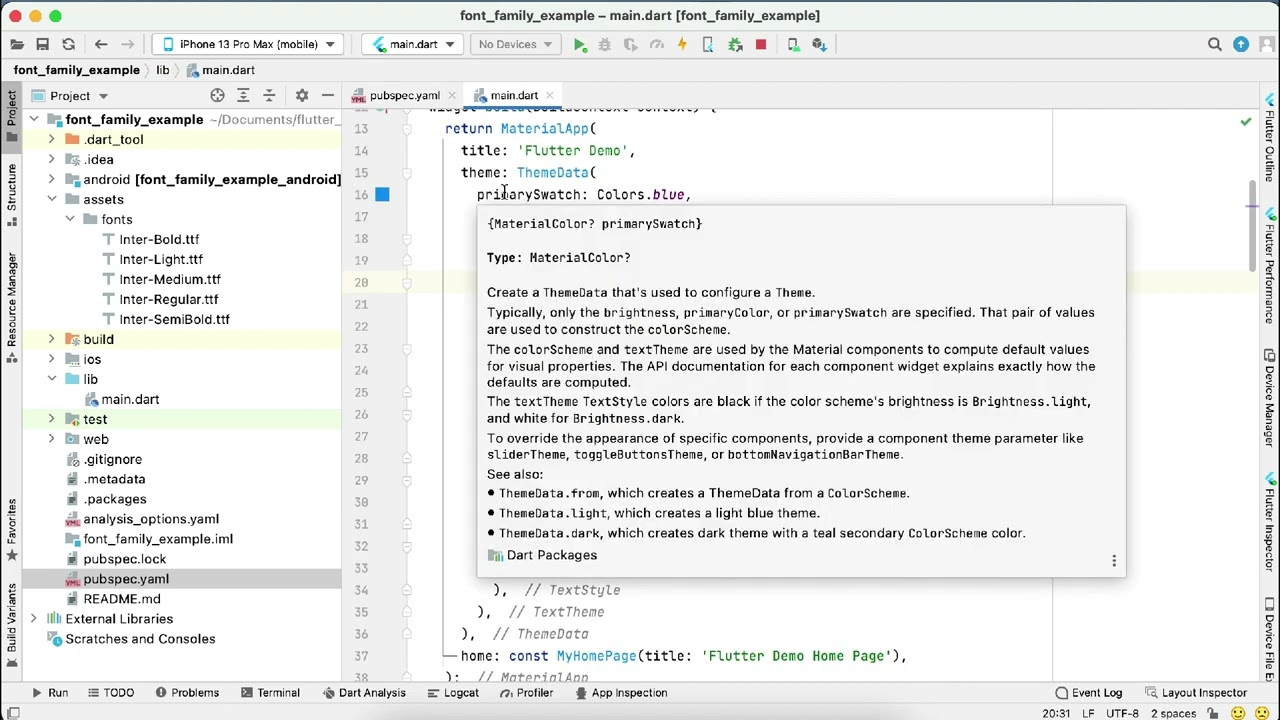Screen dimensions: 1280x720
Task: Click the blue update arrow icon
Action: coord(1241,44)
